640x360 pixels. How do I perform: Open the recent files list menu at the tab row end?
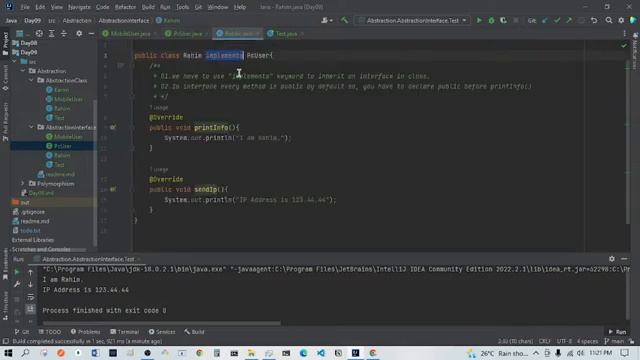[x=624, y=34]
